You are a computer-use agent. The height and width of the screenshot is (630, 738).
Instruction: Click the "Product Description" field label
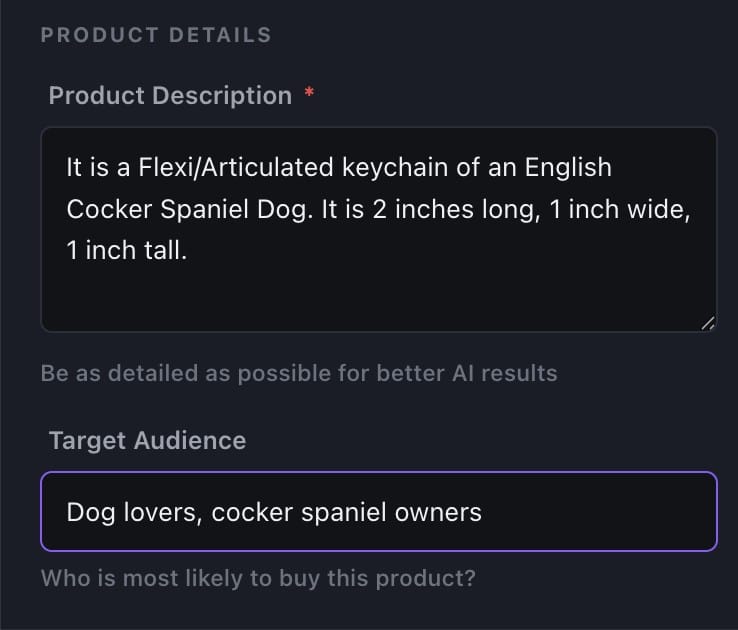tap(170, 96)
